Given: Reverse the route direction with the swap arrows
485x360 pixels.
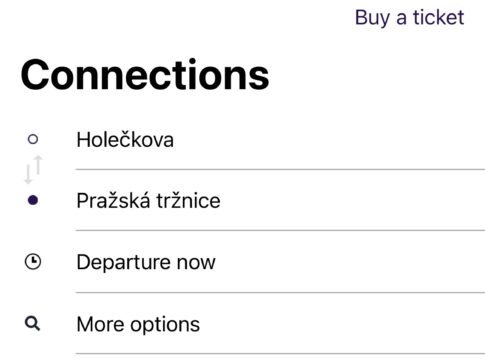Looking at the screenshot, I should [33, 169].
